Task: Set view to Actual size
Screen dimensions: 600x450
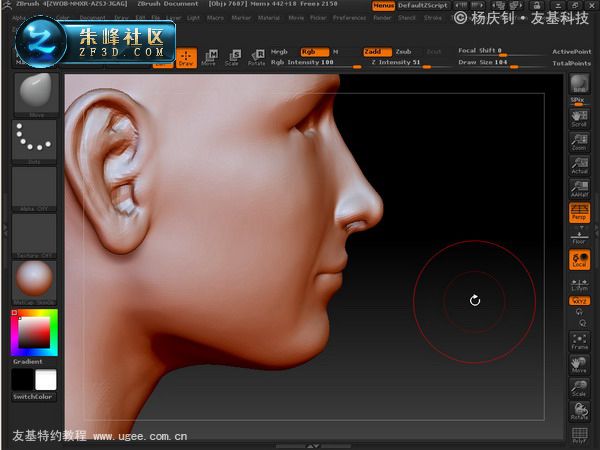Action: (x=579, y=165)
